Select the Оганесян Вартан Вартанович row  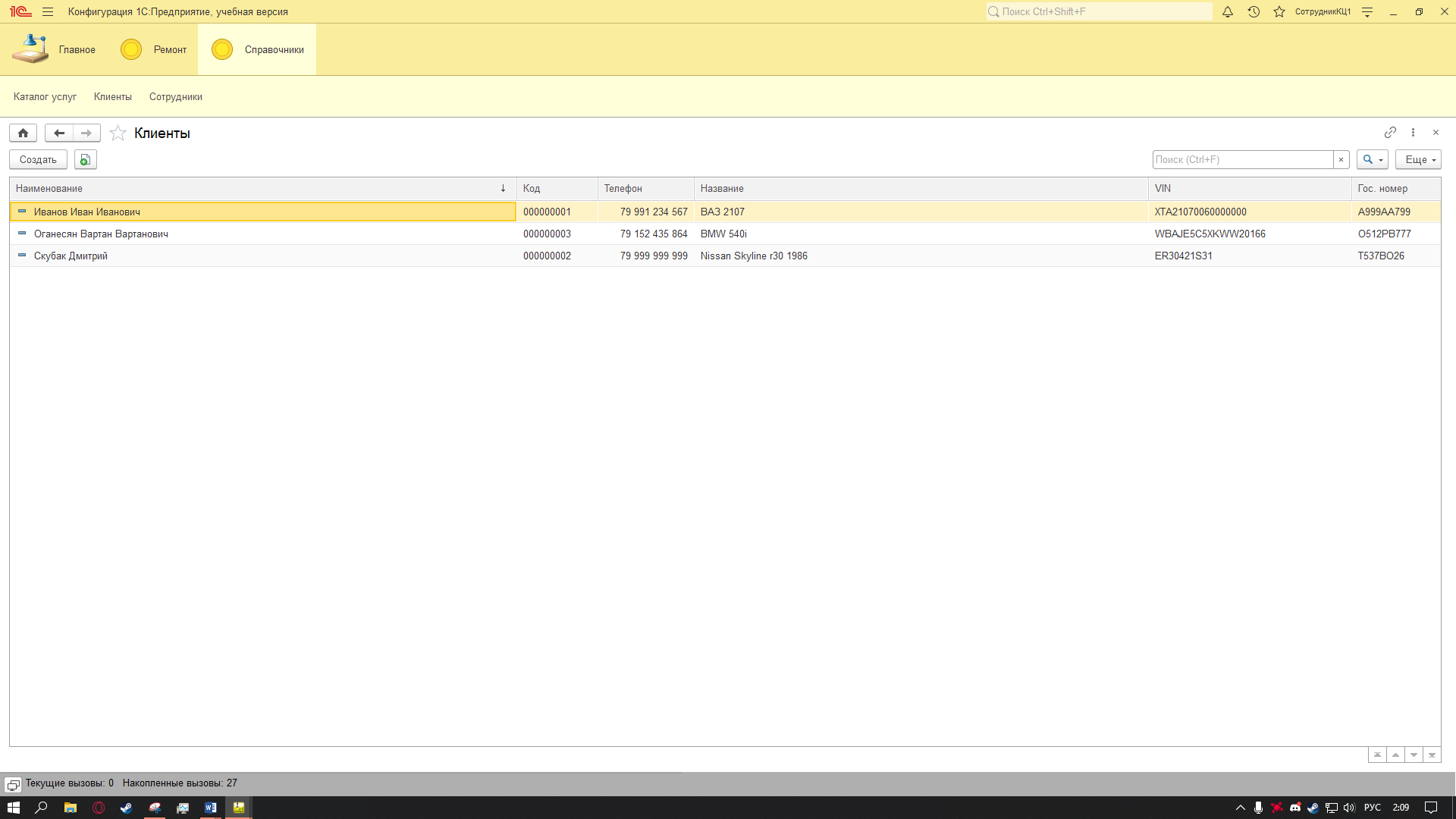click(725, 234)
